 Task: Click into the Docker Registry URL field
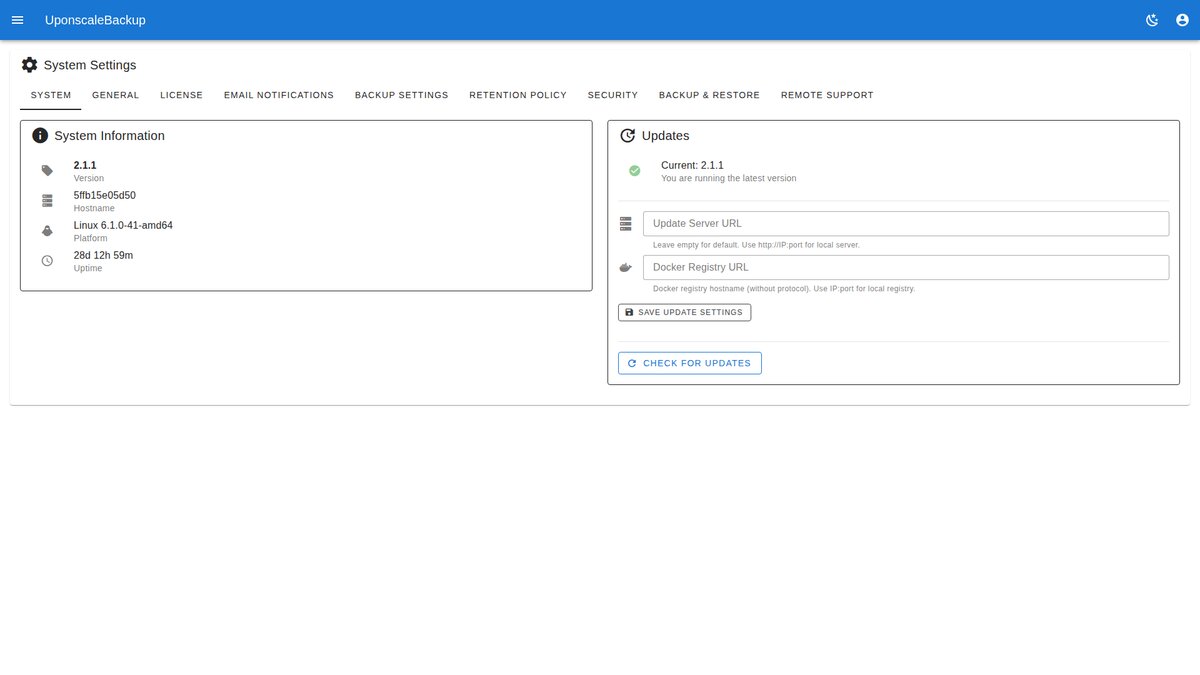(x=905, y=268)
